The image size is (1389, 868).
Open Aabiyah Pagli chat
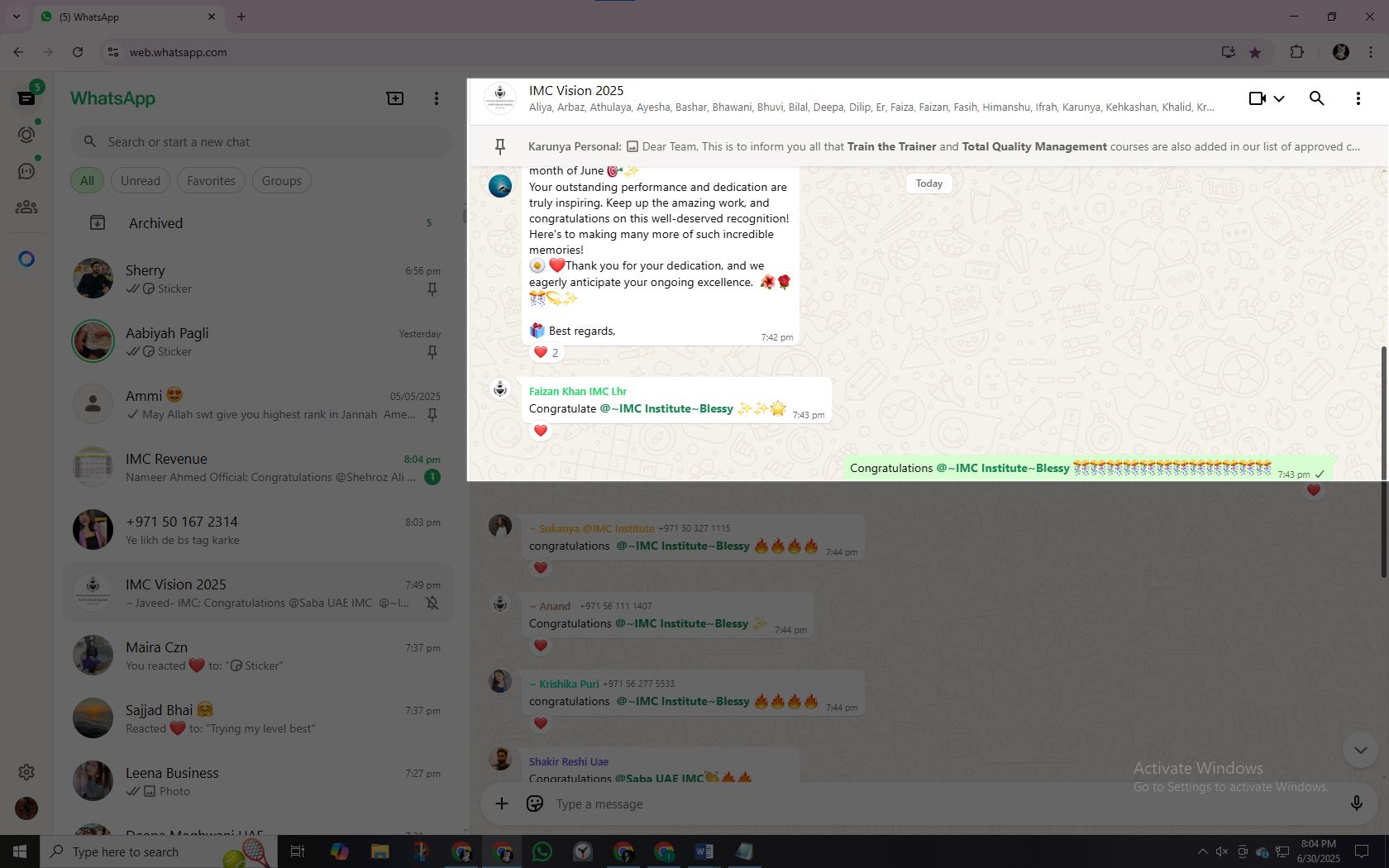(258, 342)
